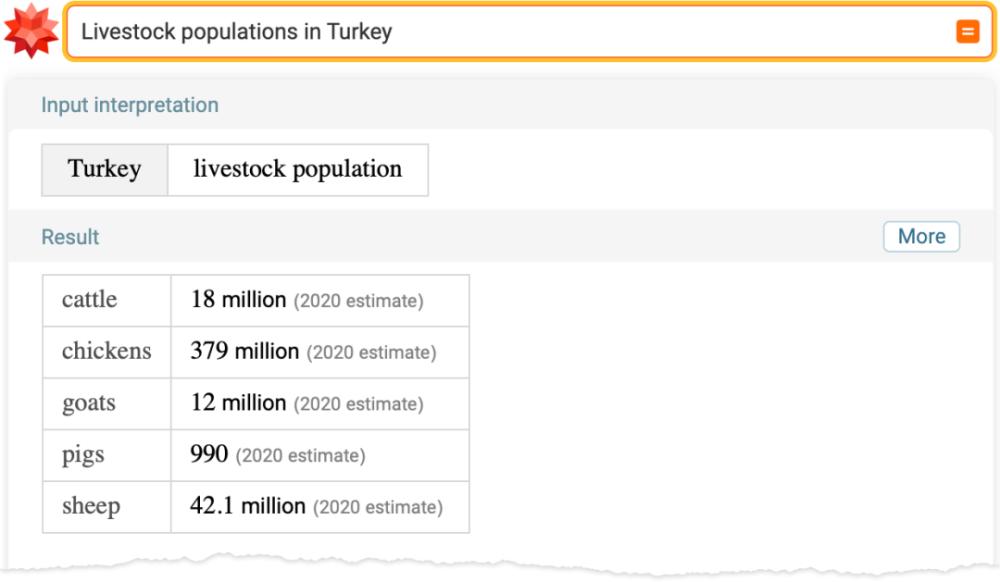Click the Wolfram|Alpha logo icon
The width and height of the screenshot is (1000, 582).
point(29,29)
